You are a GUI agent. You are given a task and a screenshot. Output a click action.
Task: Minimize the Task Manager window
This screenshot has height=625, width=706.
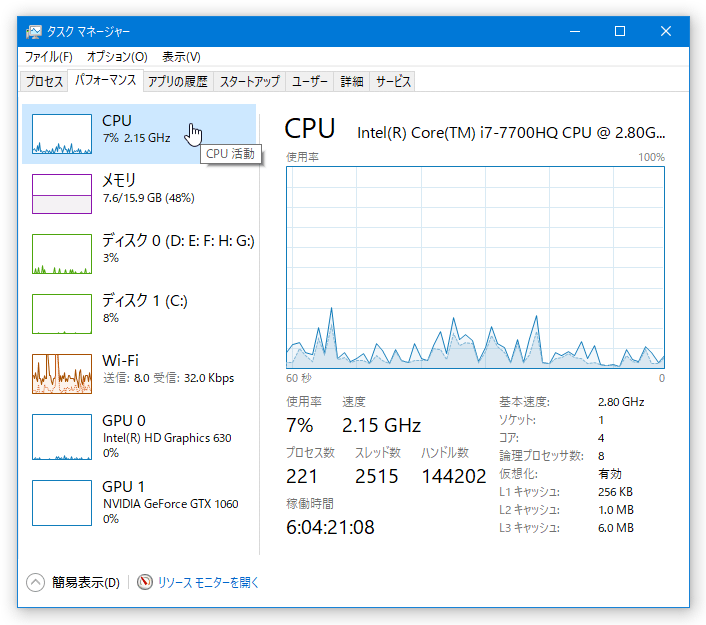point(575,31)
